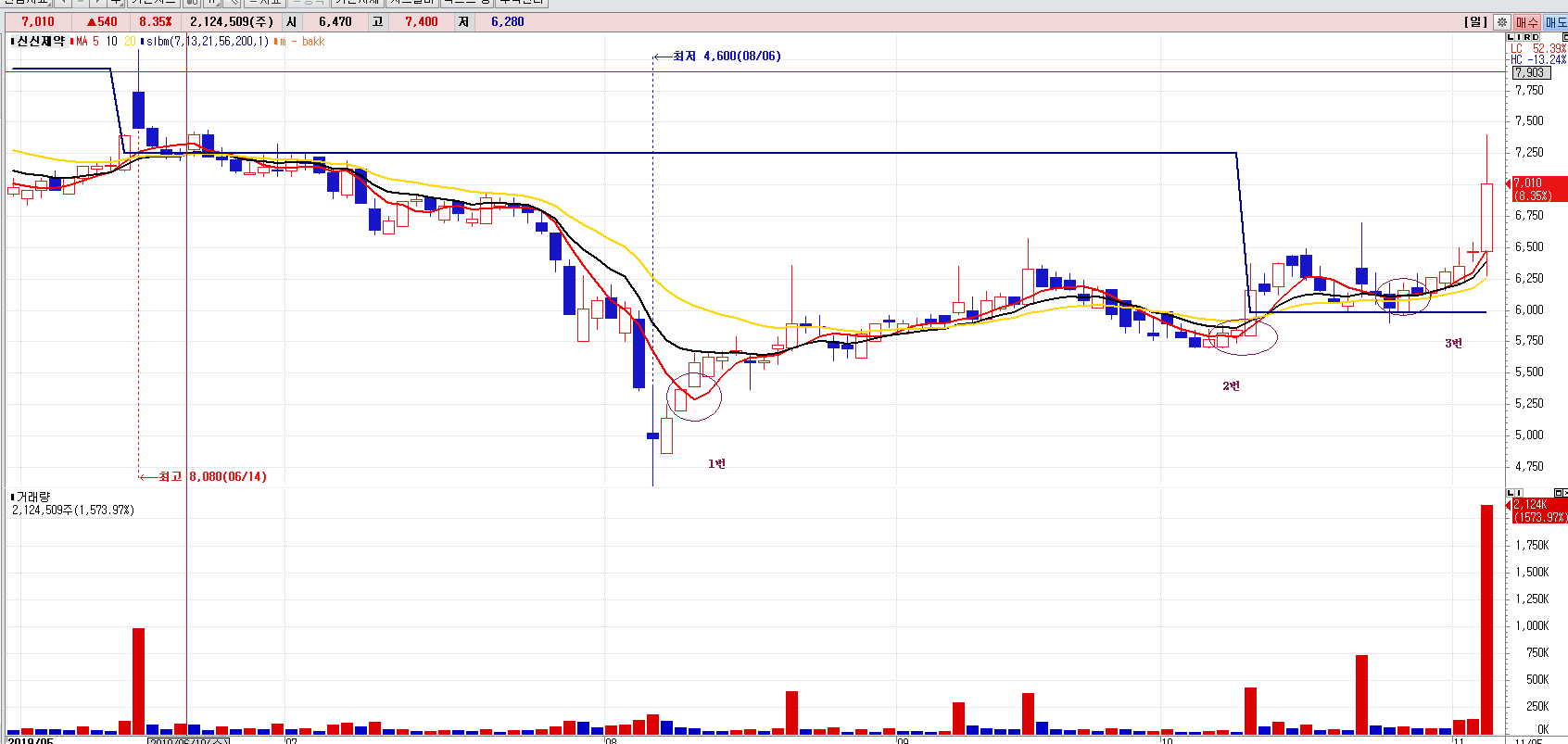Select the 거래량 volume indicator label
The height and width of the screenshot is (744, 1568).
32,497
